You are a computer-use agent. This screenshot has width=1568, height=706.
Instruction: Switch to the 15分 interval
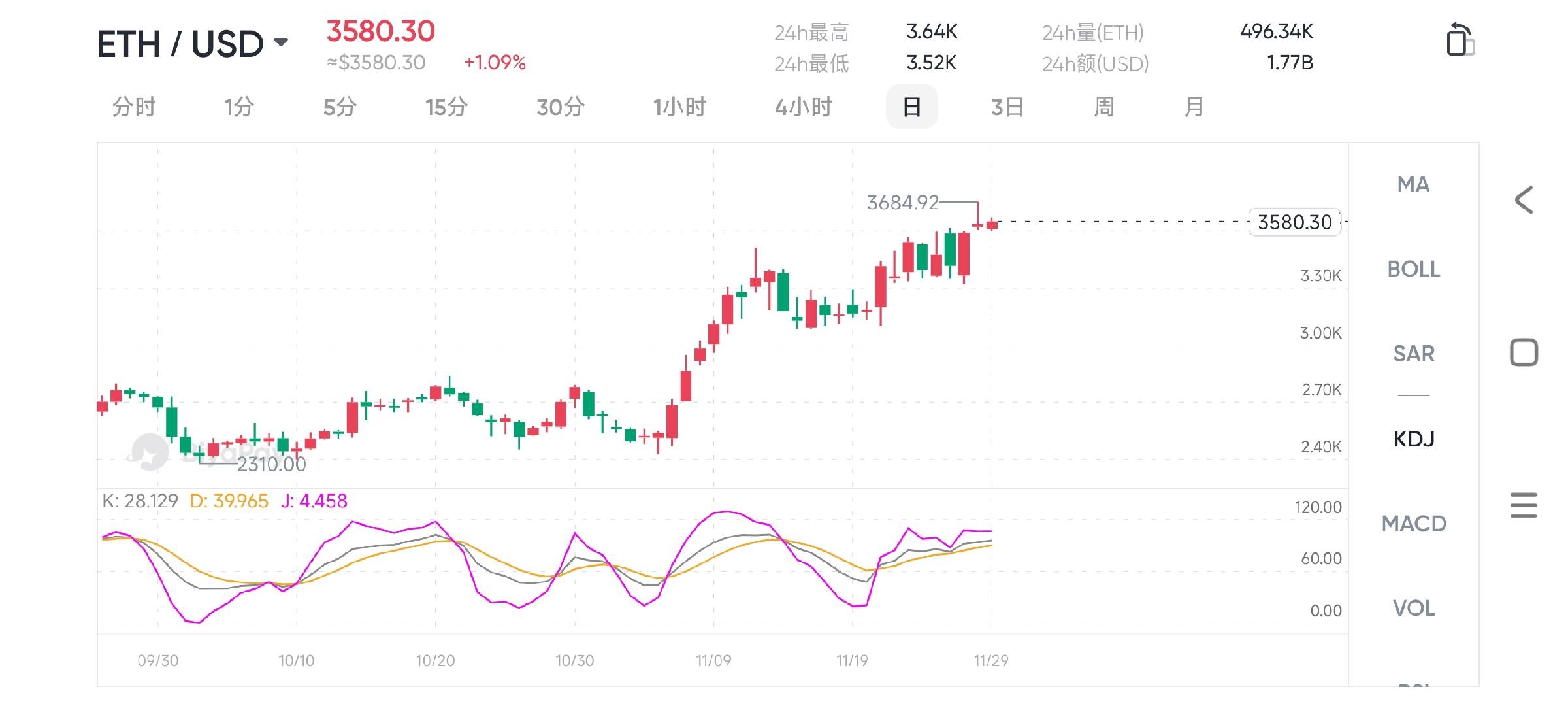coord(446,107)
